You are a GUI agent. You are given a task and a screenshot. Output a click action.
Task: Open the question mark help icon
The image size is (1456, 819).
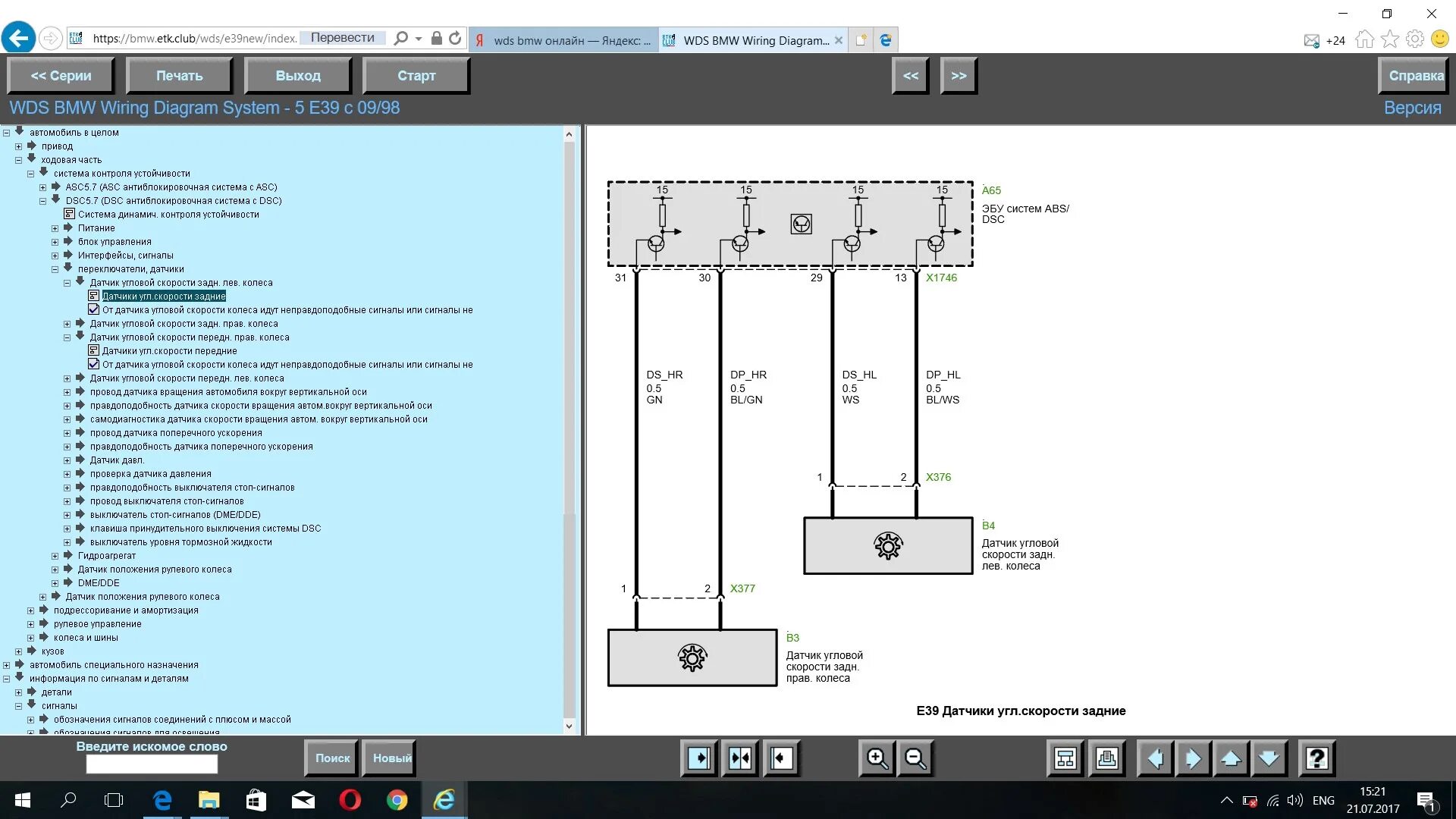[1317, 758]
